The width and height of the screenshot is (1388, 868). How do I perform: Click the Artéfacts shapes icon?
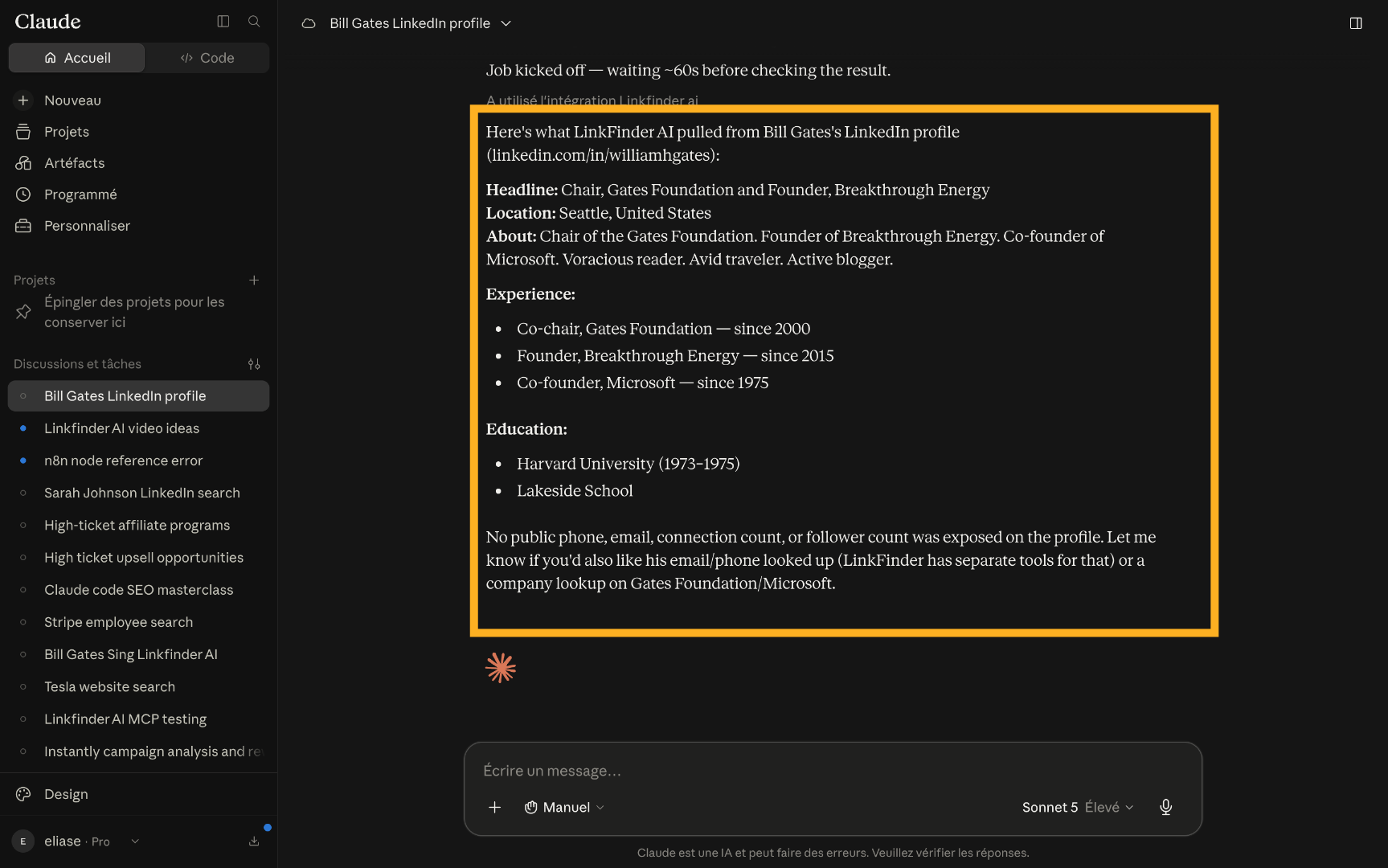click(23, 163)
